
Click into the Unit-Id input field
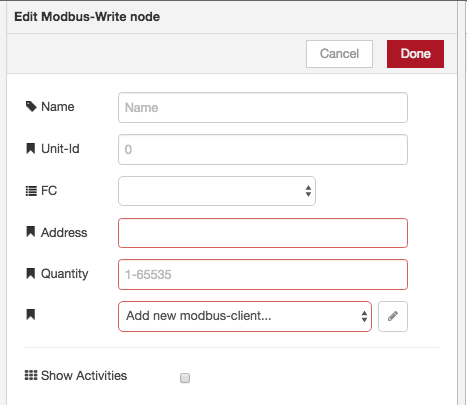[263, 149]
